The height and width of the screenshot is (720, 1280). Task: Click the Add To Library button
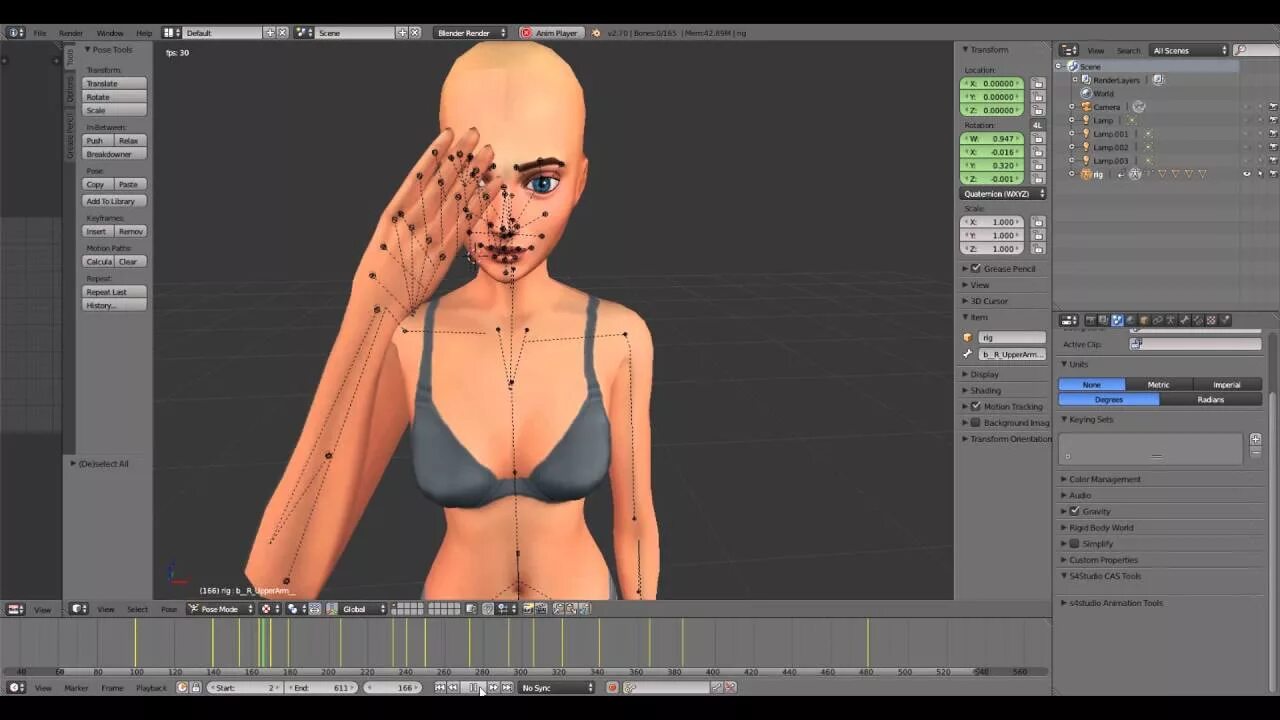pyautogui.click(x=114, y=201)
